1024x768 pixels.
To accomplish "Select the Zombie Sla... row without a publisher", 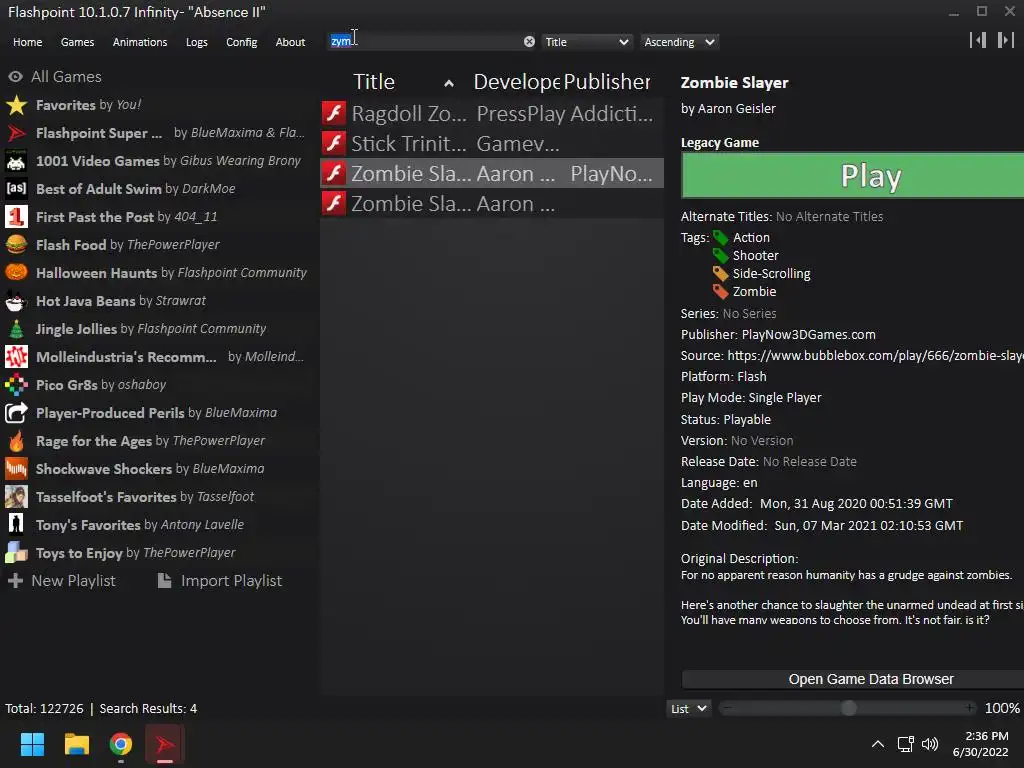I will click(x=492, y=204).
